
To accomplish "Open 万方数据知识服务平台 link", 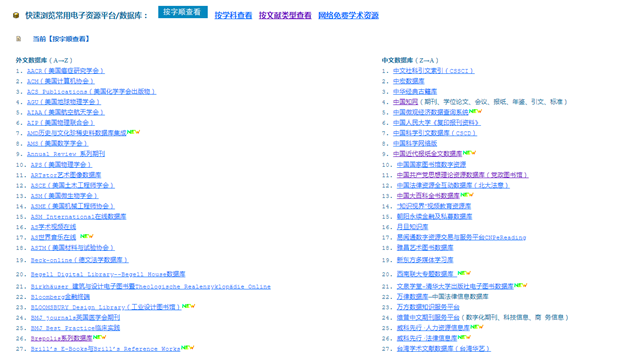I will click(428, 307).
